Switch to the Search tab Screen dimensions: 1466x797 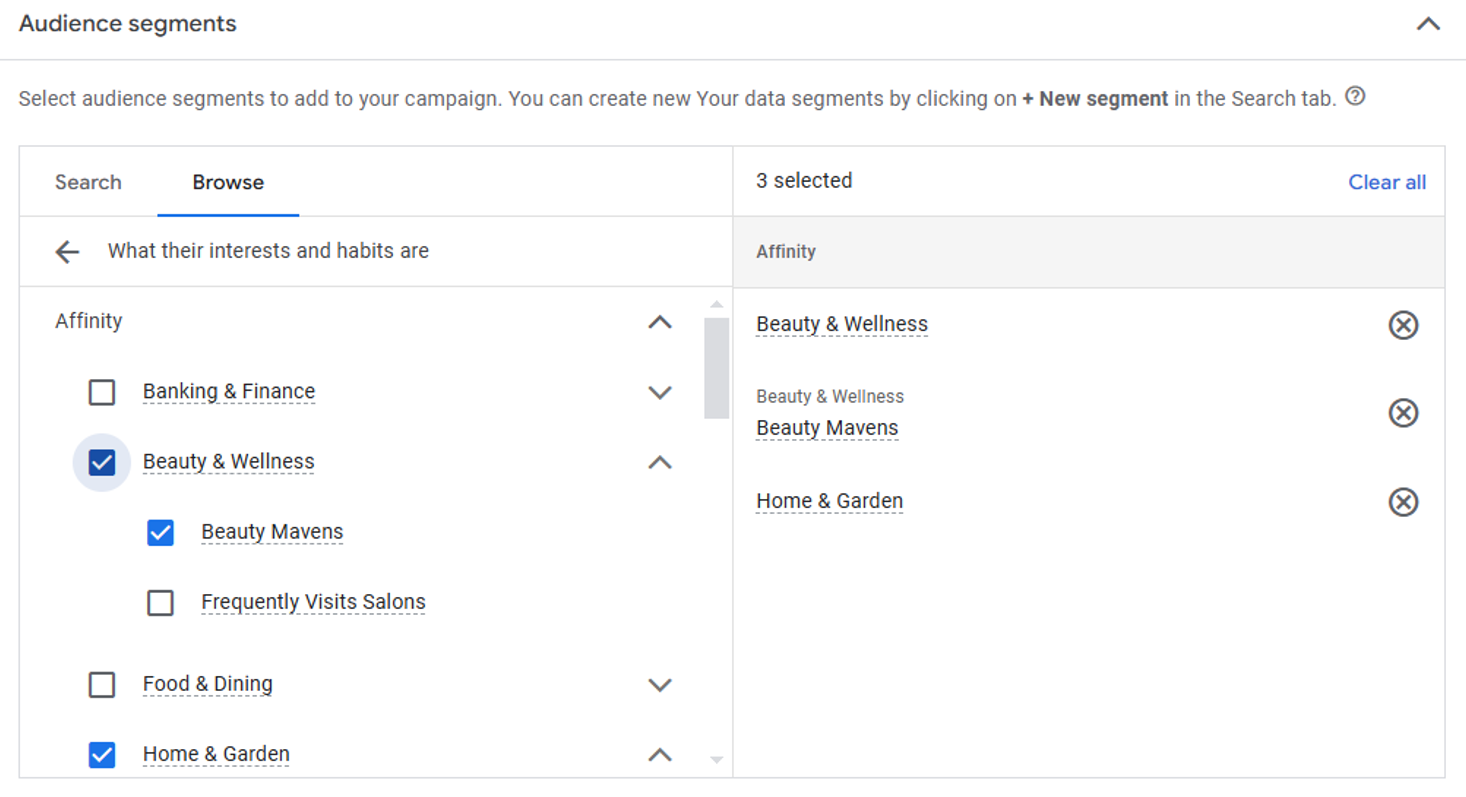pyautogui.click(x=88, y=182)
